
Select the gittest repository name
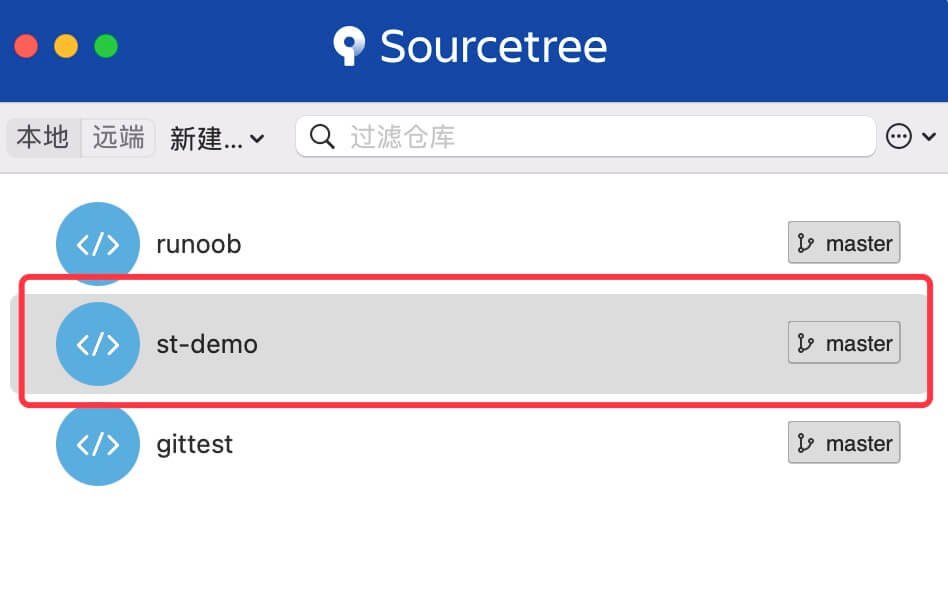195,444
